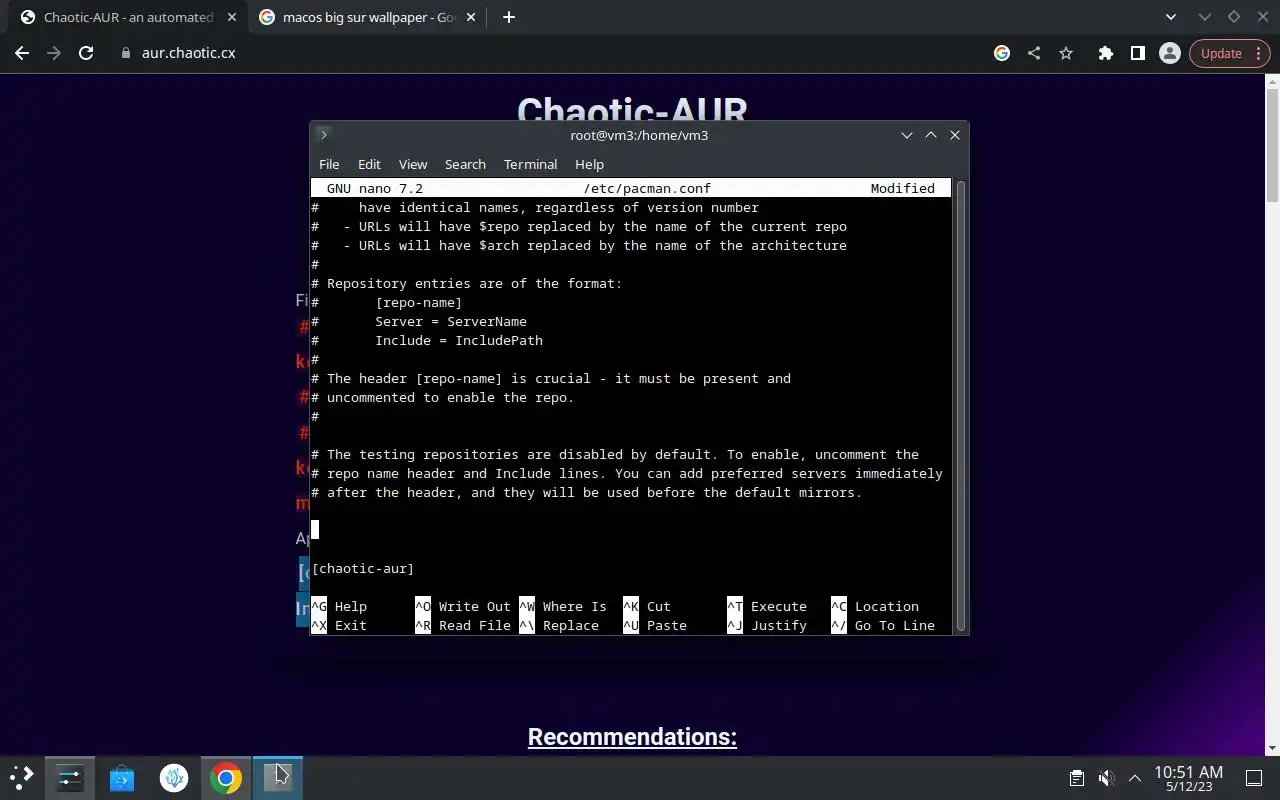Open the Chrome profile avatar
Viewport: 1280px width, 800px height.
tap(1169, 53)
